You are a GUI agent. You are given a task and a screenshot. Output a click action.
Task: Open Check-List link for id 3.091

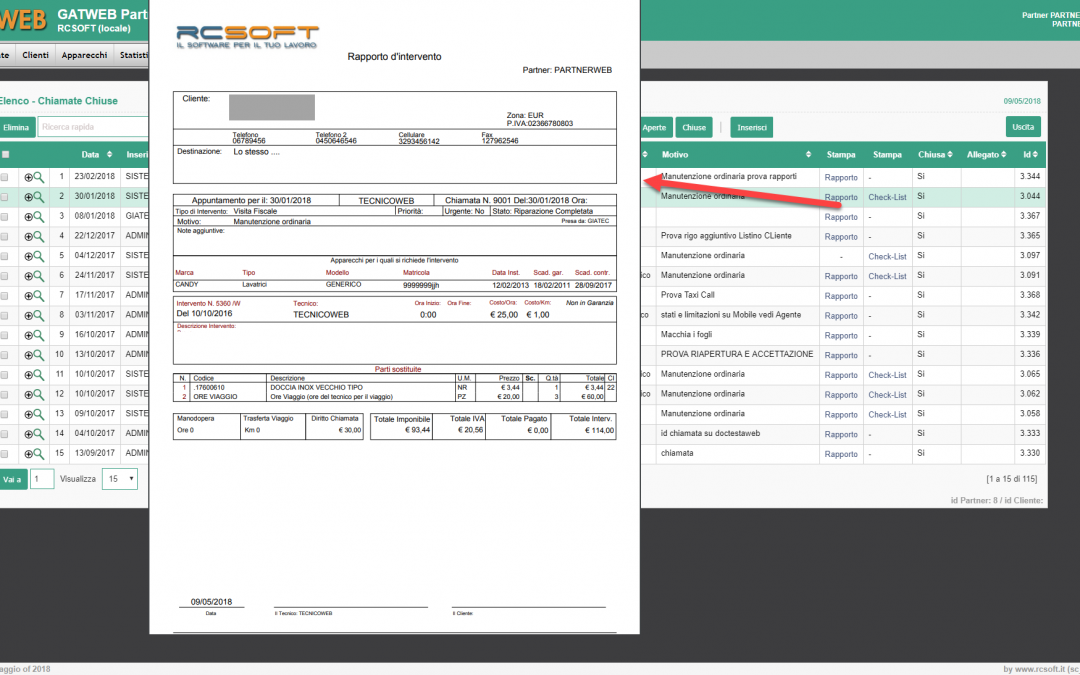tap(887, 276)
